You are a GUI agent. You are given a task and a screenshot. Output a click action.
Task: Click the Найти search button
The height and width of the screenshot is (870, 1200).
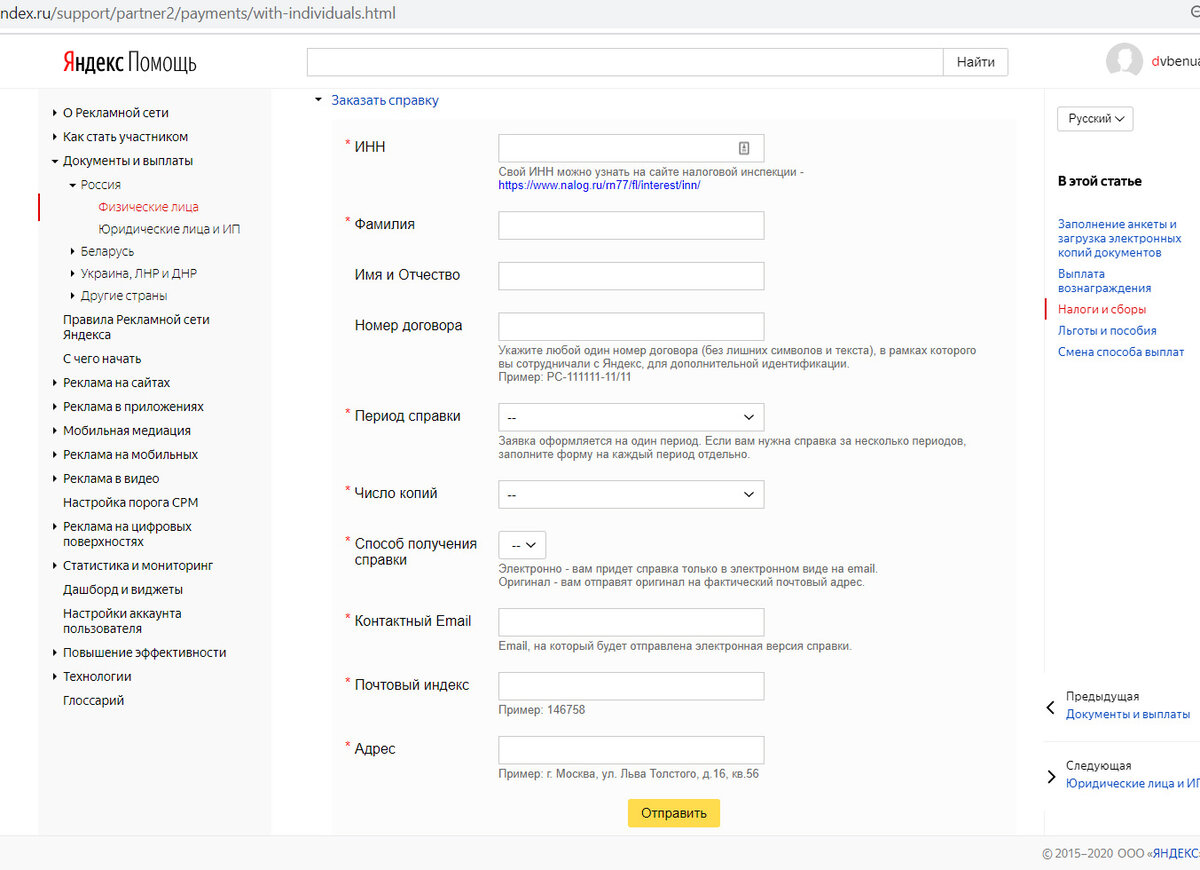(975, 62)
